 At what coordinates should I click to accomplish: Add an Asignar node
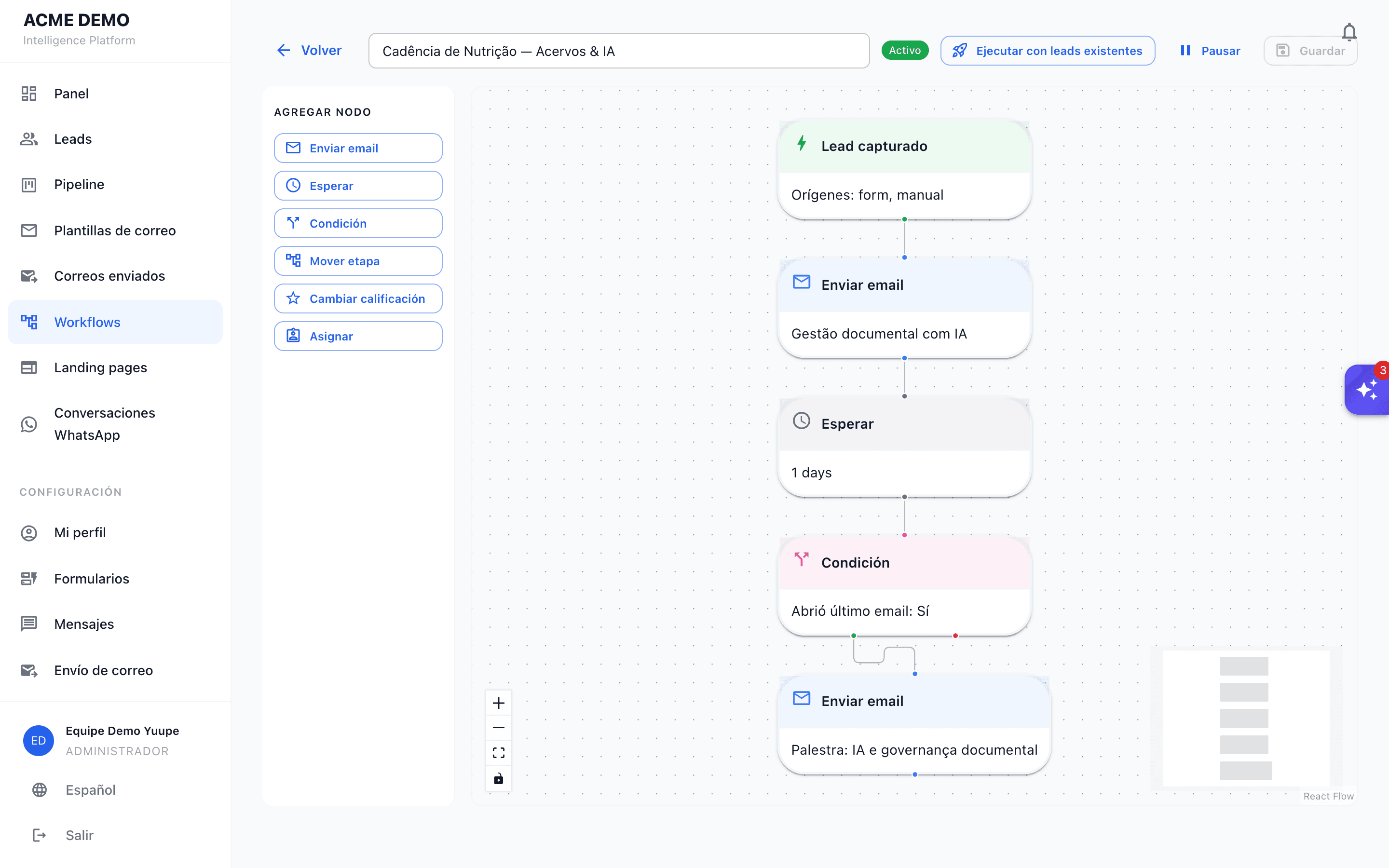(358, 336)
